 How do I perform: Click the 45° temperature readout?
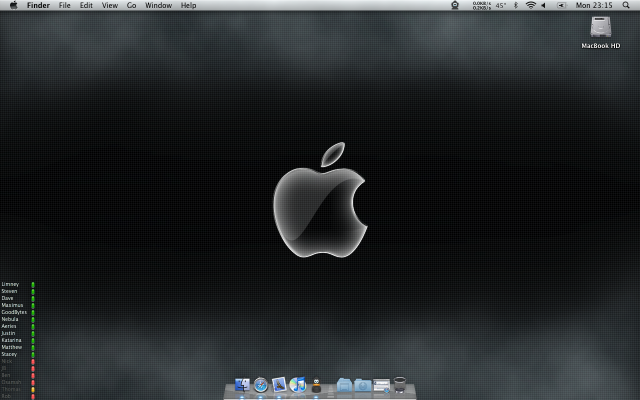click(x=501, y=5)
